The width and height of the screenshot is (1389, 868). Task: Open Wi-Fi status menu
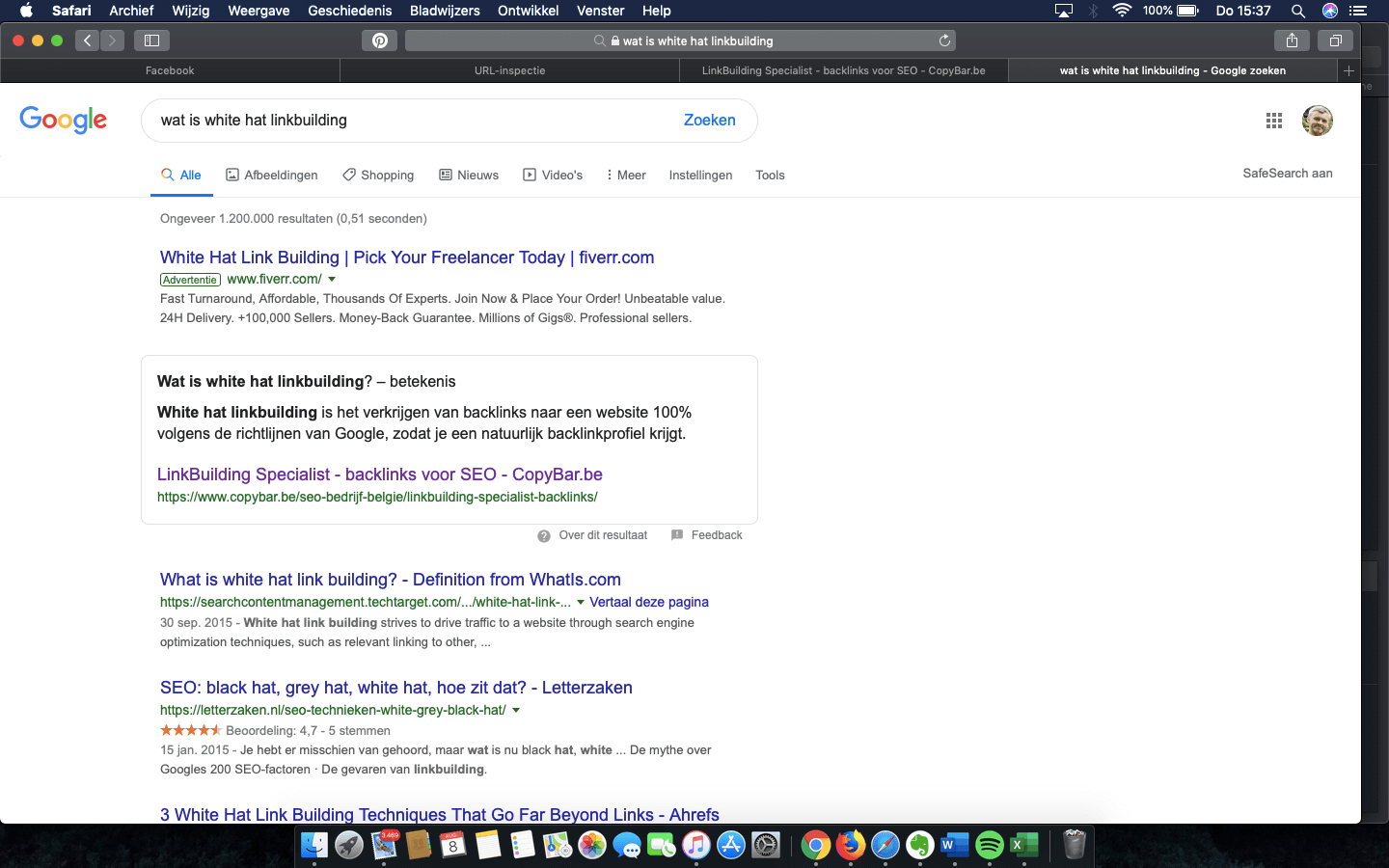(x=1122, y=11)
